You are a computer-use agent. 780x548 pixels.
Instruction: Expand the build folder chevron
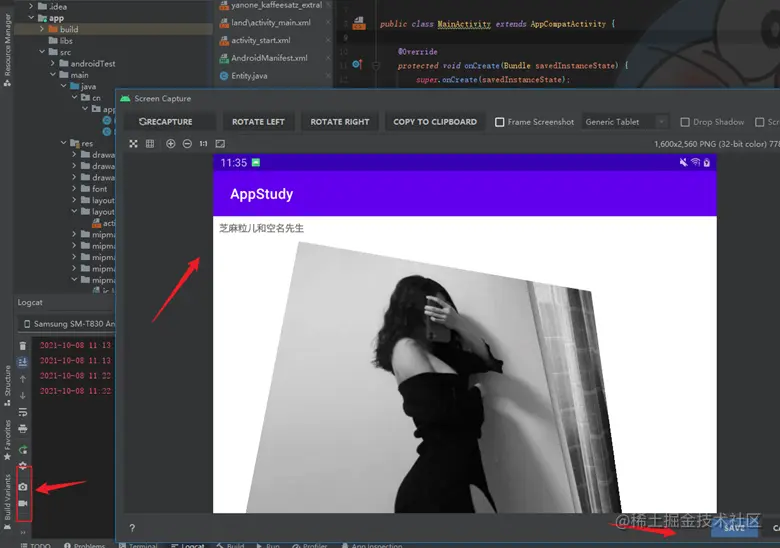(42, 29)
